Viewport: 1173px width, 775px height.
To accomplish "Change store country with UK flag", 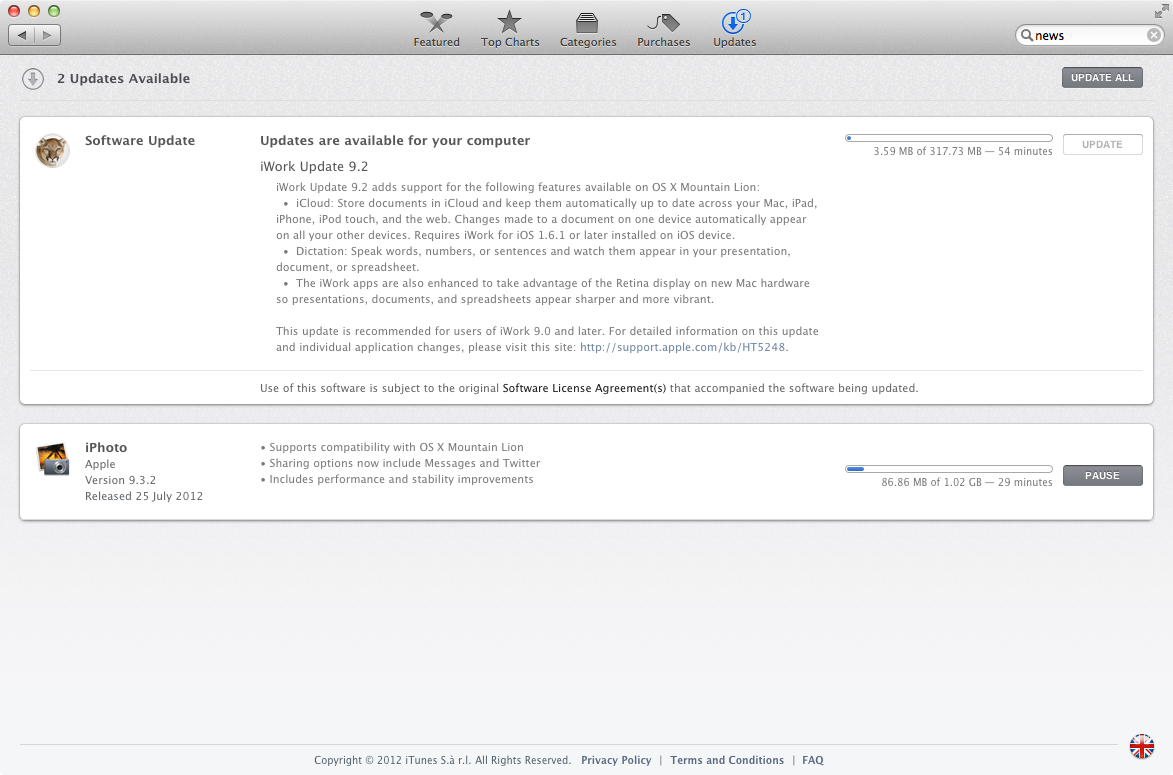I will point(1142,746).
